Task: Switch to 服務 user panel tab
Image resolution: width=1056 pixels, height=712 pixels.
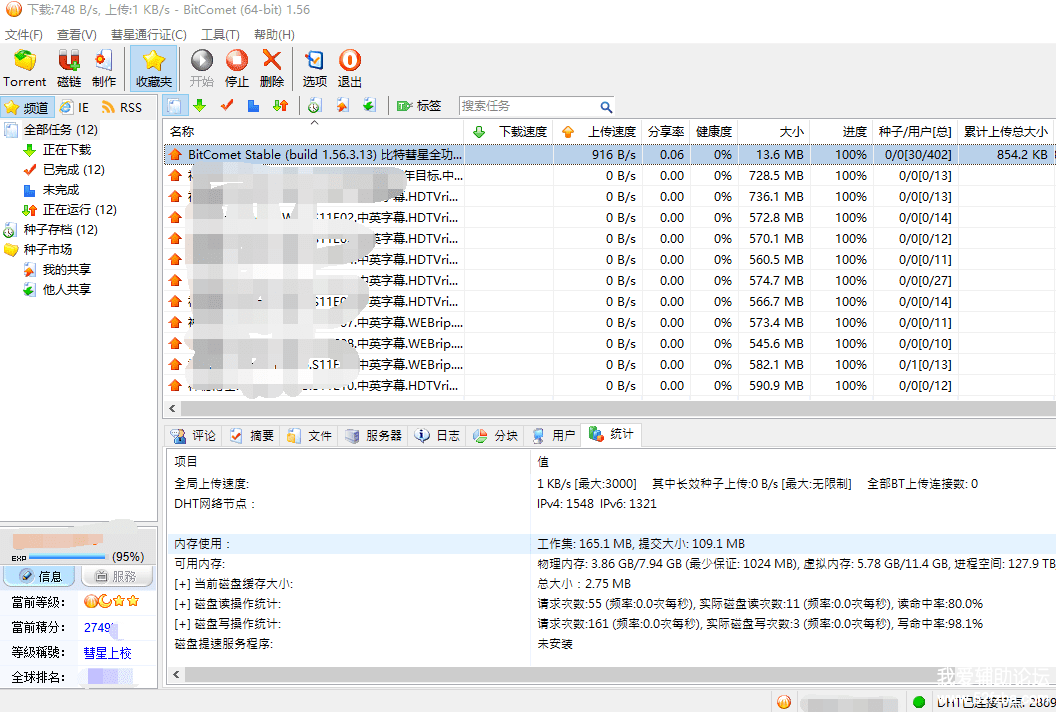Action: tap(117, 577)
